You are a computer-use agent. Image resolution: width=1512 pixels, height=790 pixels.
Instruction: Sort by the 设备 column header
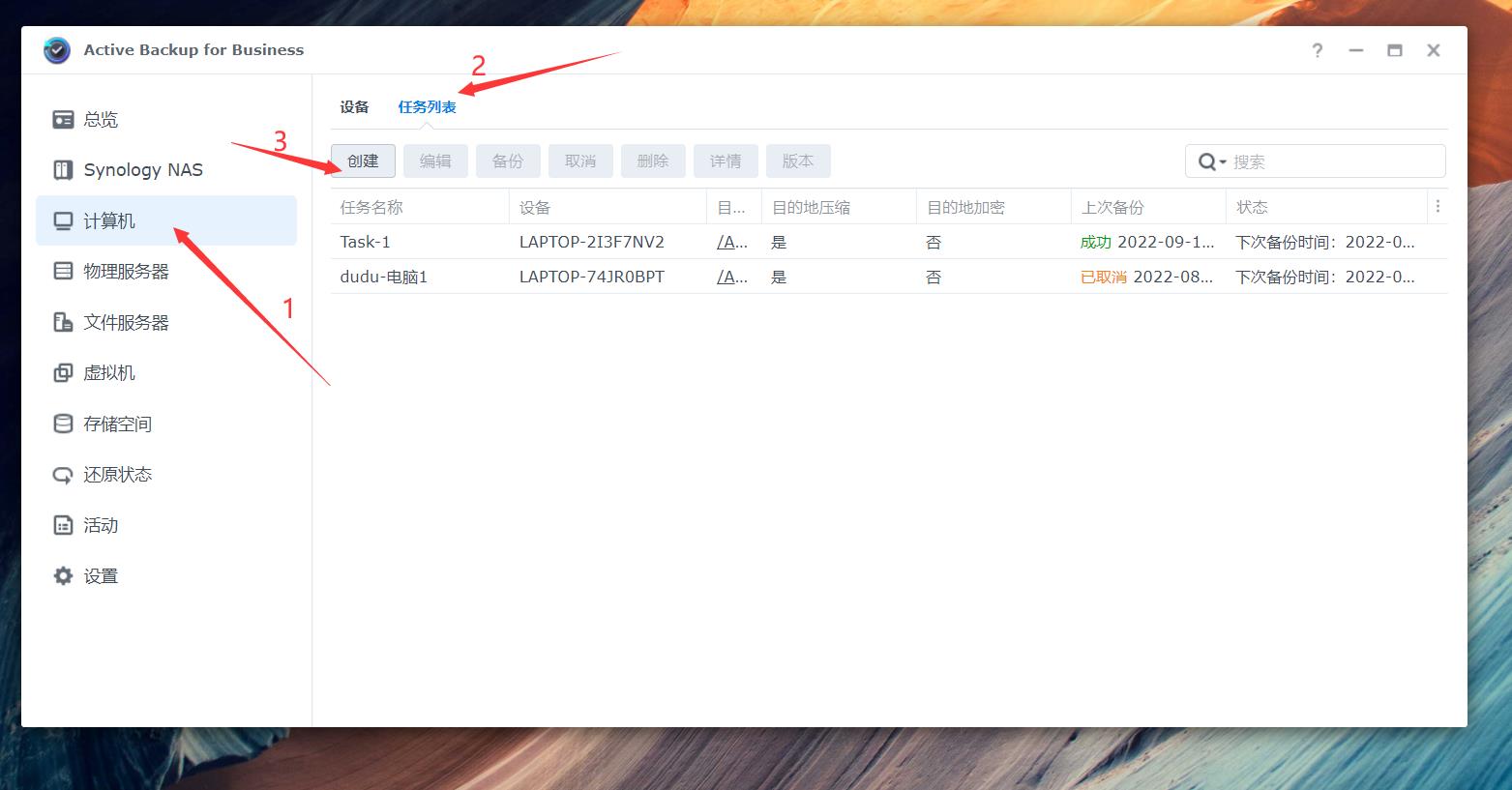pos(608,207)
